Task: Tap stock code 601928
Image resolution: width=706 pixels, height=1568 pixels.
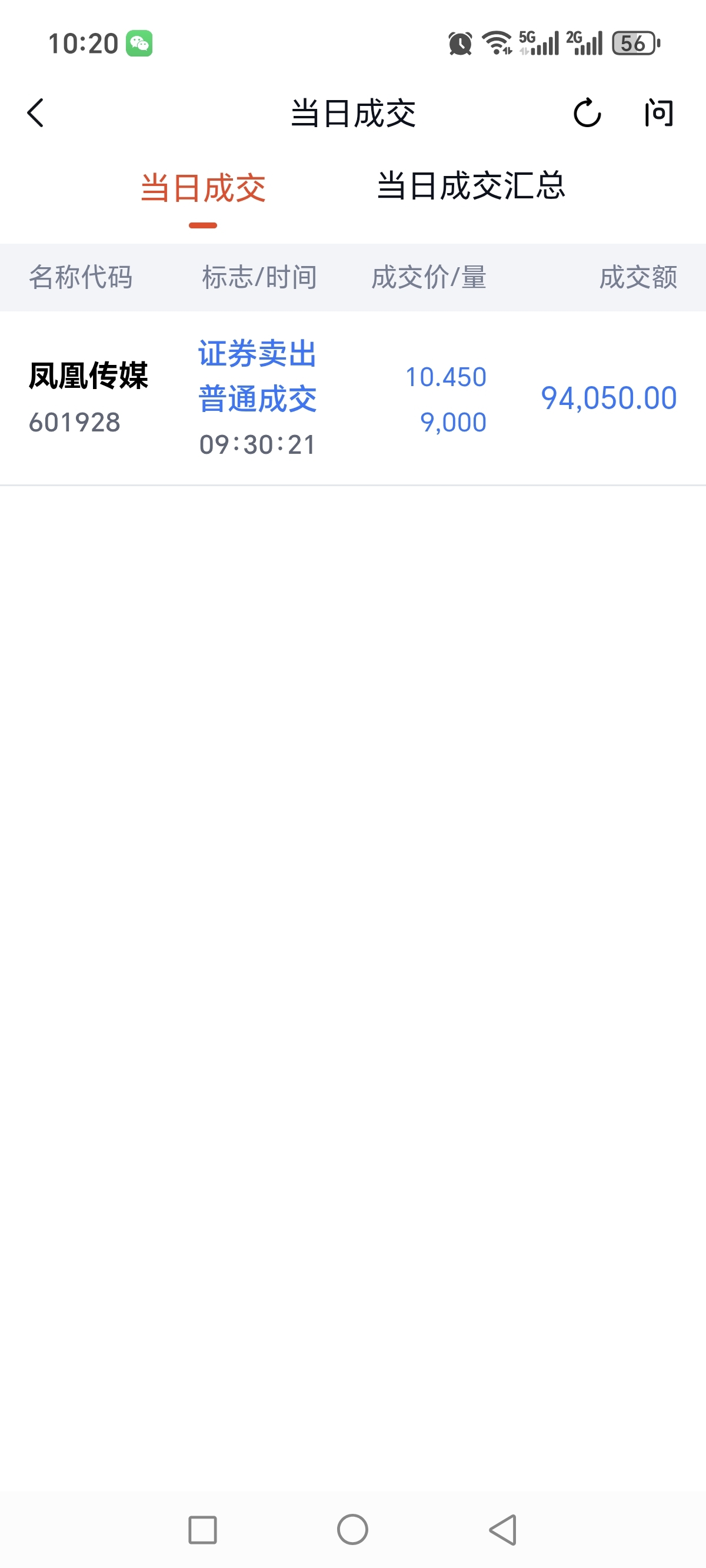Action: [x=75, y=423]
